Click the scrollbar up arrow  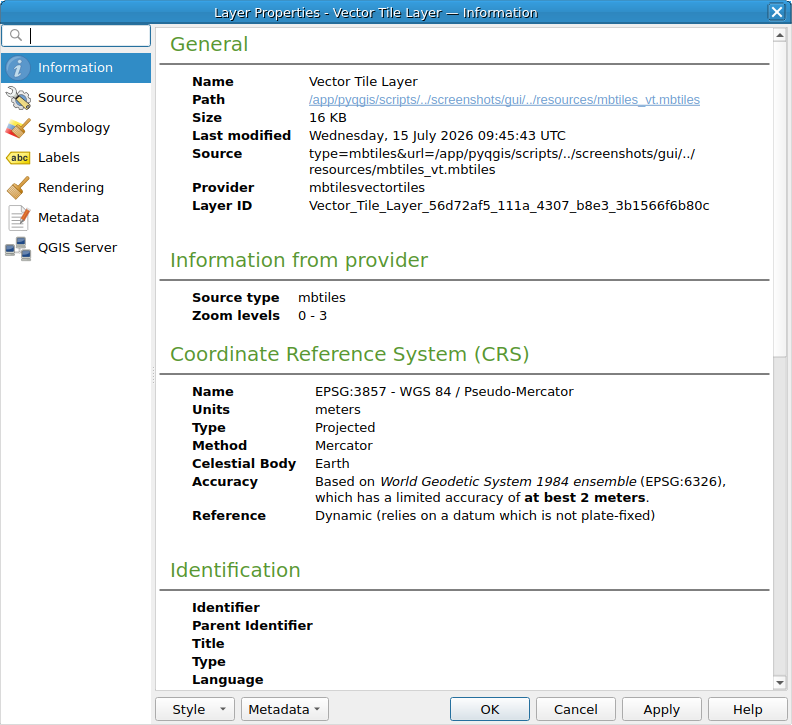pos(779,35)
